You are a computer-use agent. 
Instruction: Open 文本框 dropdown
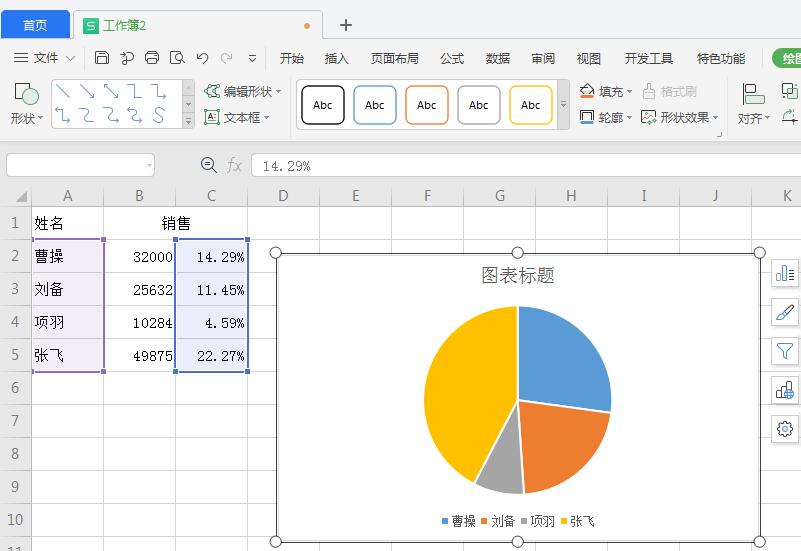pyautogui.click(x=237, y=117)
